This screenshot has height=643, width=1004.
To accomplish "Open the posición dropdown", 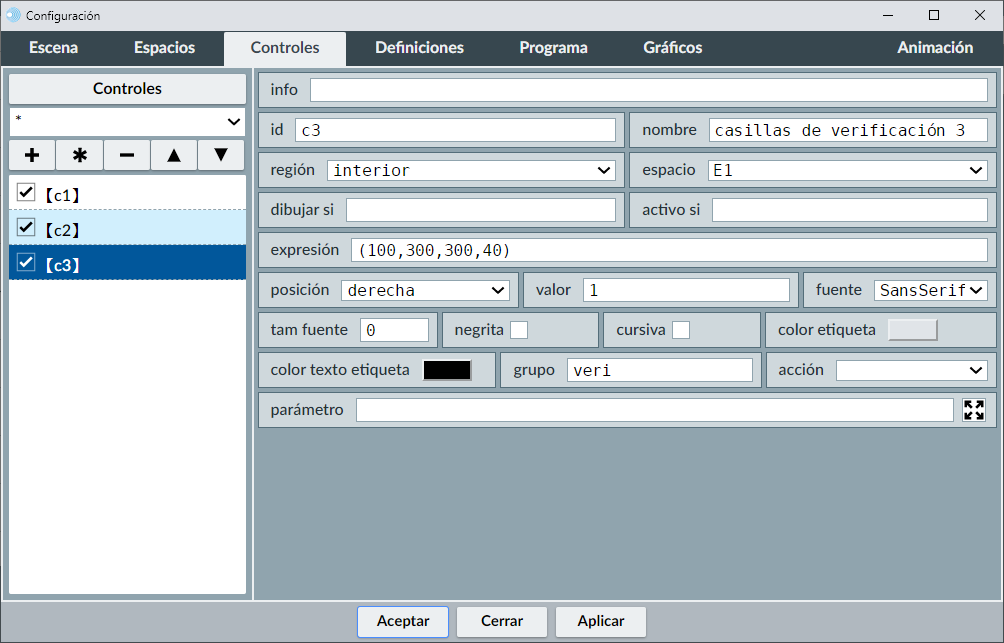I will coord(425,290).
